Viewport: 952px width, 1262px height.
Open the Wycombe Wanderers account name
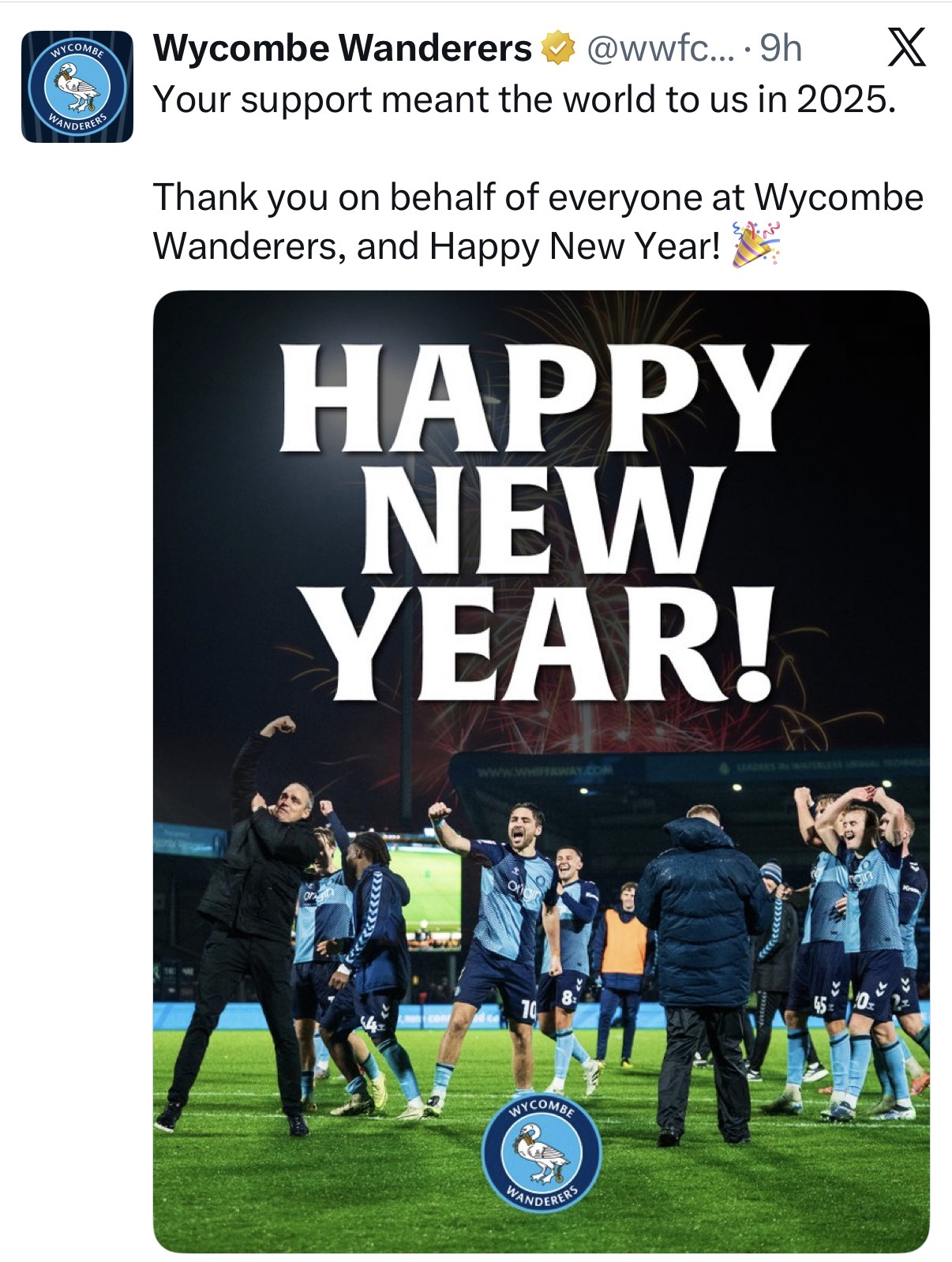click(x=343, y=49)
